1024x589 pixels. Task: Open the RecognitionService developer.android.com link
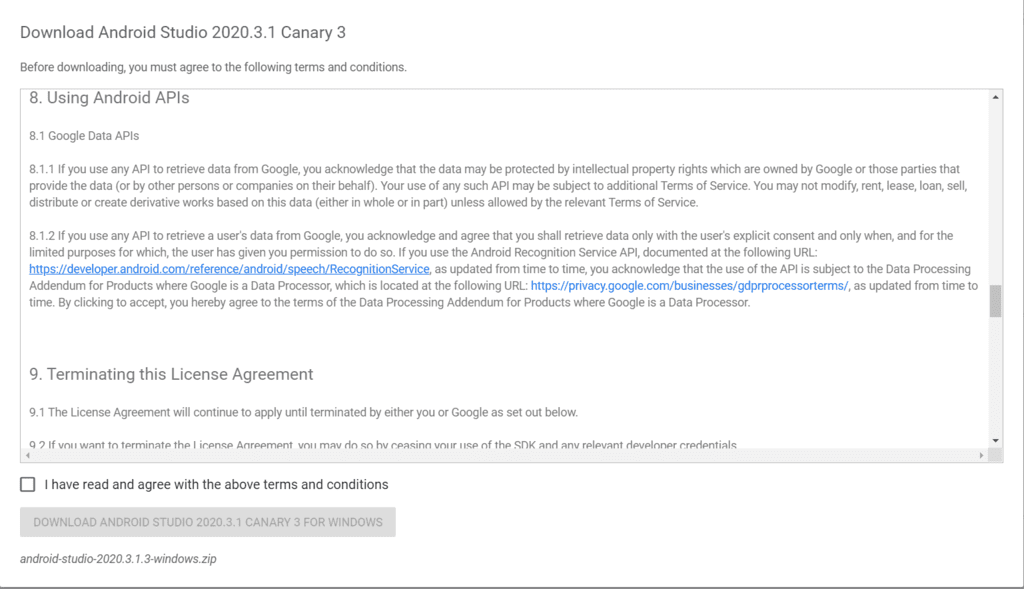(x=229, y=269)
